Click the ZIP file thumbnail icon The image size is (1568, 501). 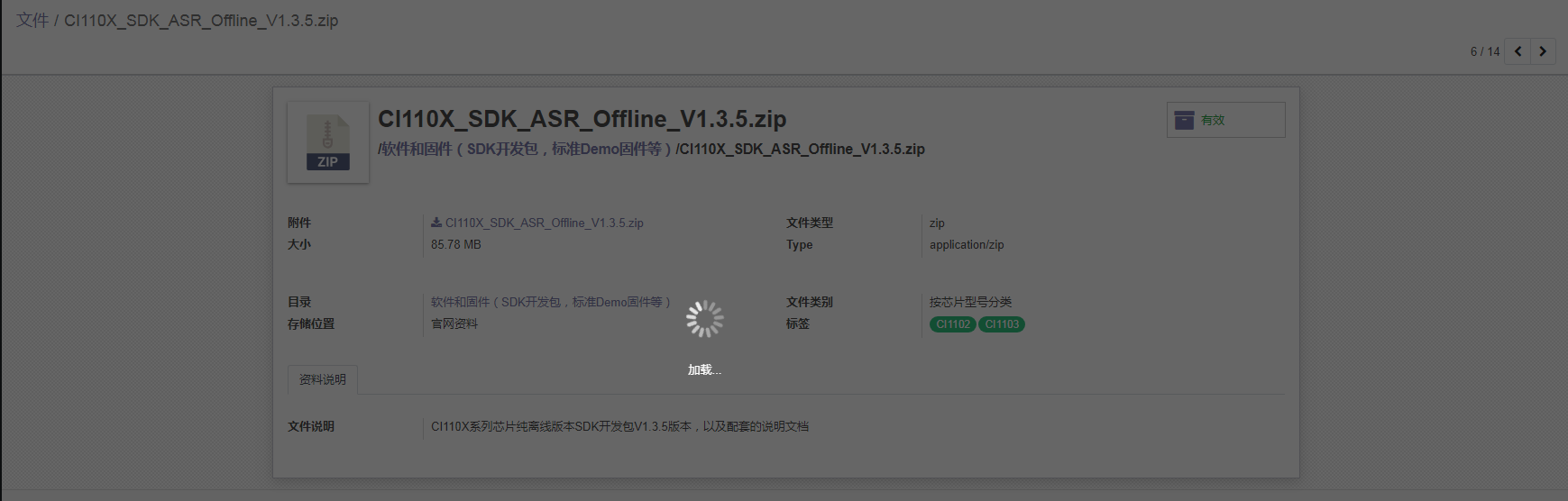tap(327, 142)
